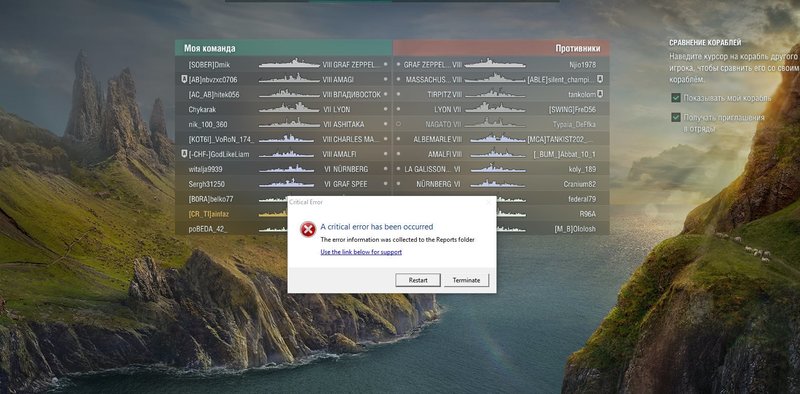Open 'Use the link below for support'
Screen dimensions: 800x394
point(361,252)
